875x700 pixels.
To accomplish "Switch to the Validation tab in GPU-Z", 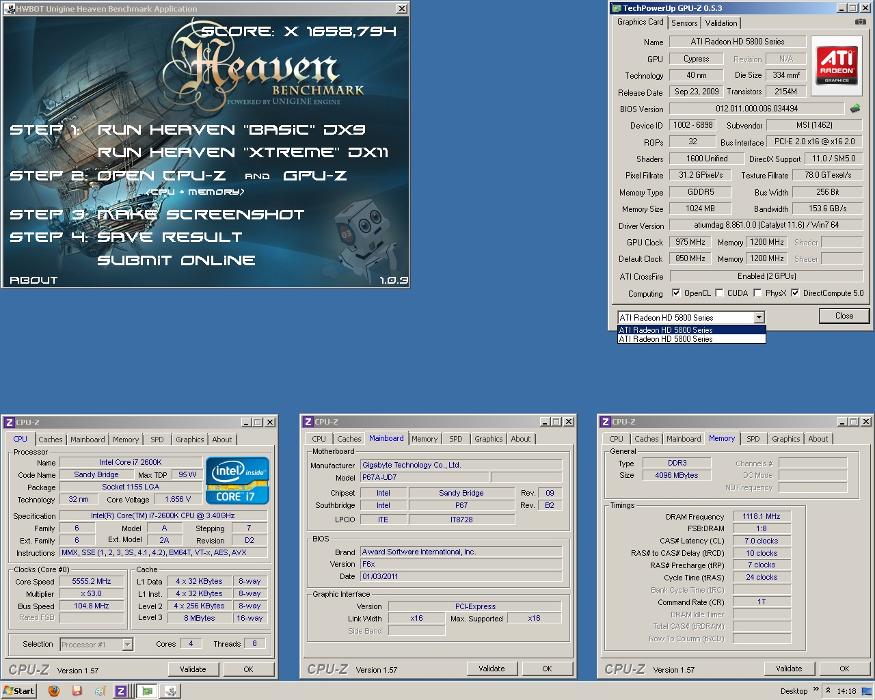I will tap(720, 23).
